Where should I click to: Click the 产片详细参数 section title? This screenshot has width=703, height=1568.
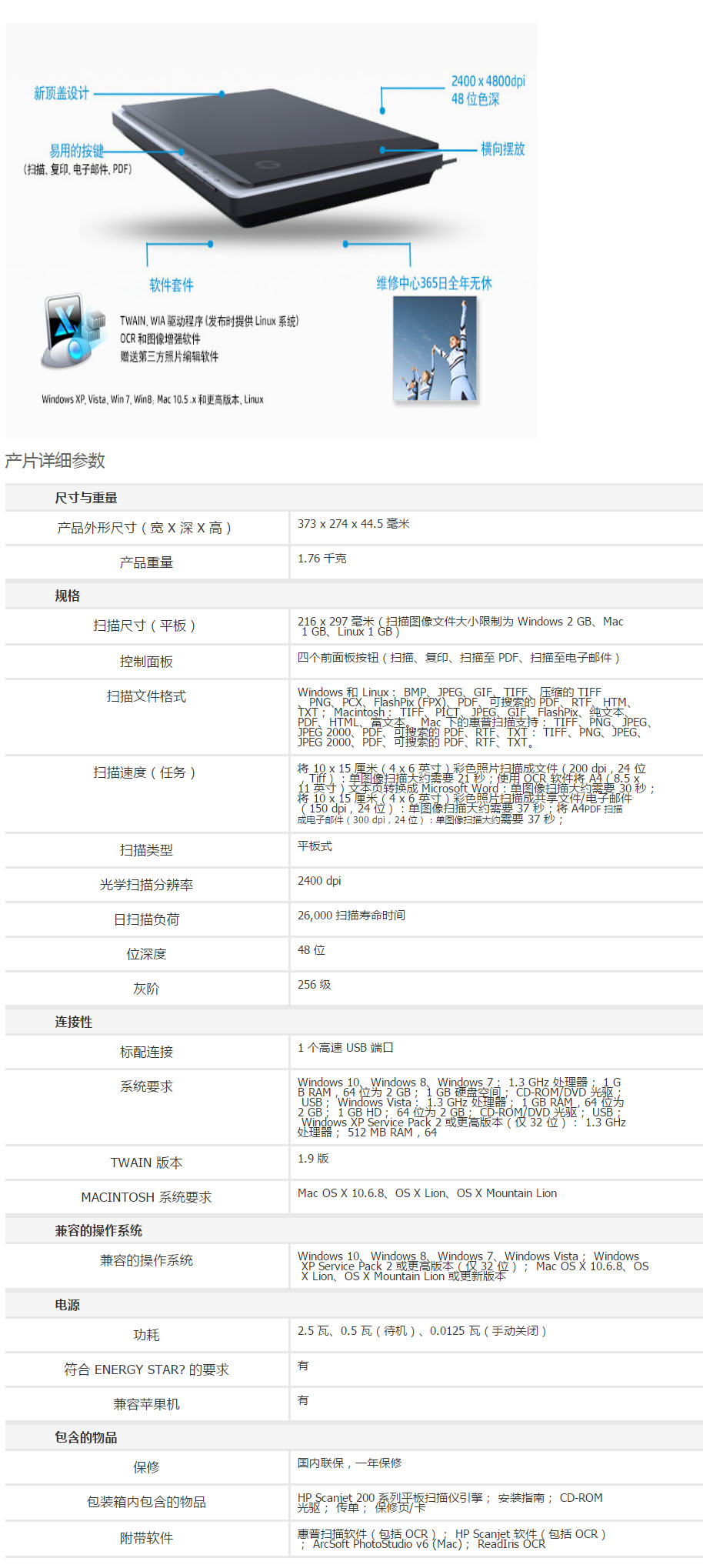tap(55, 461)
